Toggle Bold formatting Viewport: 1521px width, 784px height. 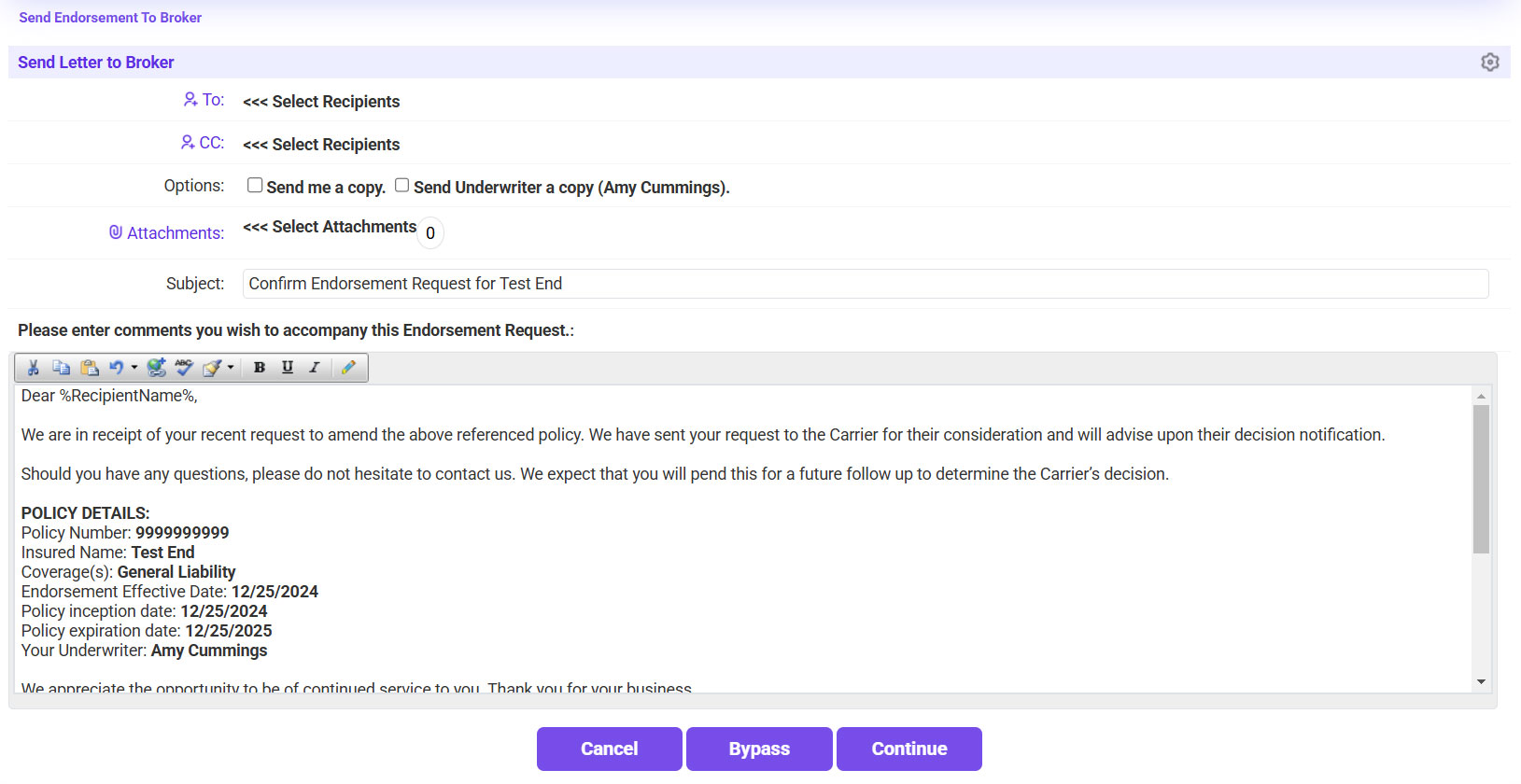[x=260, y=368]
